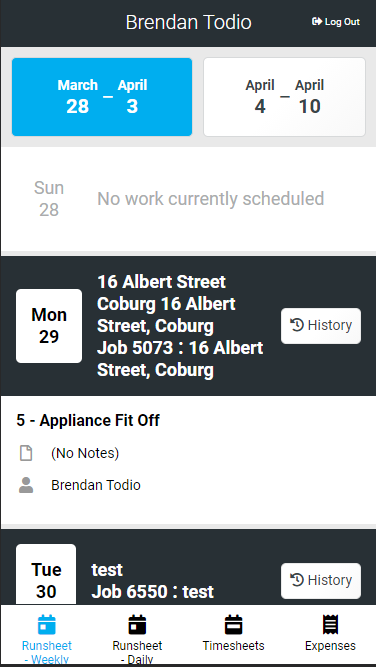Viewport: 376px width, 667px height.
Task: Select the Mon 29 date tile
Action: 49,326
